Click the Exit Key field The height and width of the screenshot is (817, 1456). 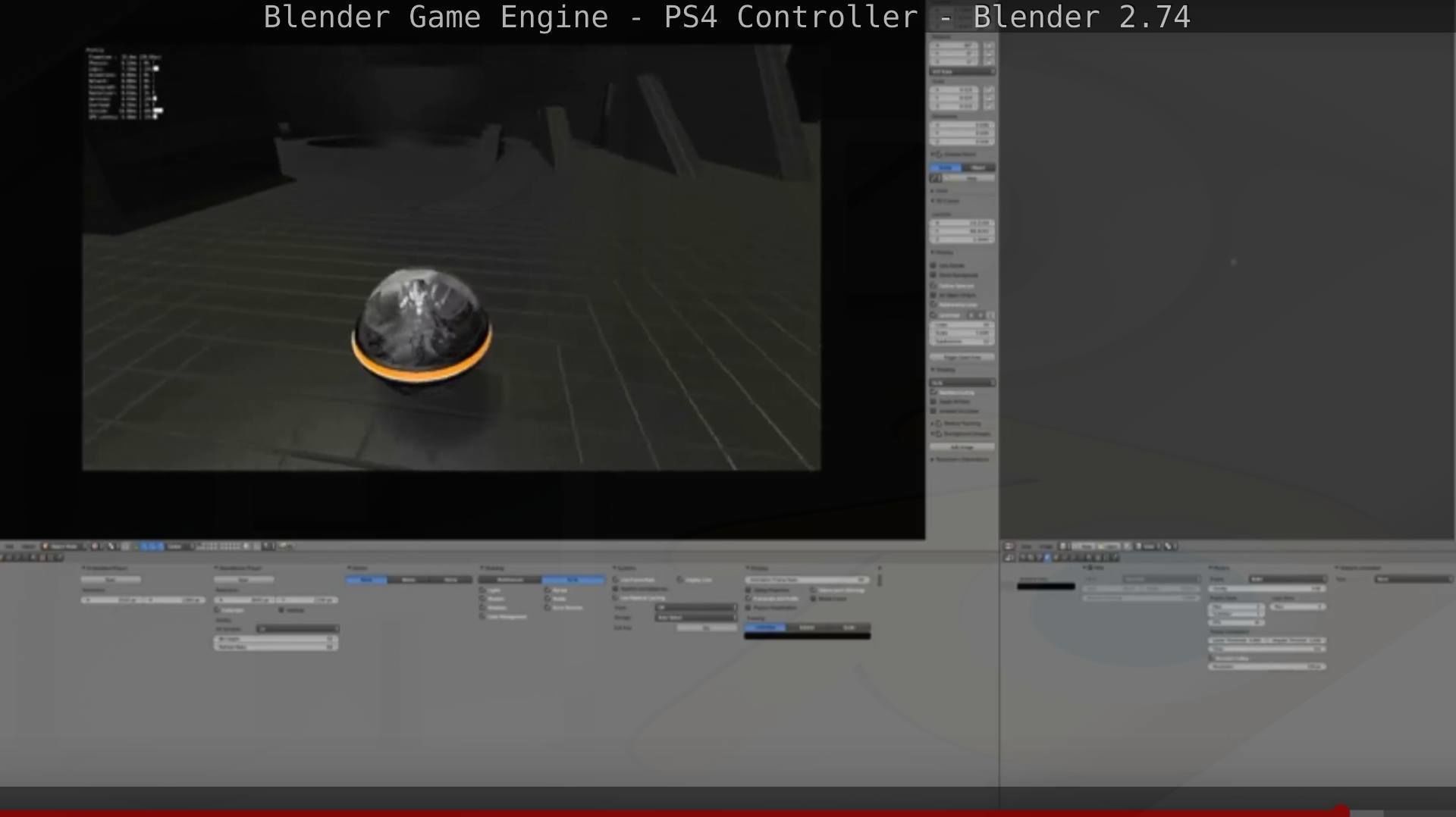706,628
